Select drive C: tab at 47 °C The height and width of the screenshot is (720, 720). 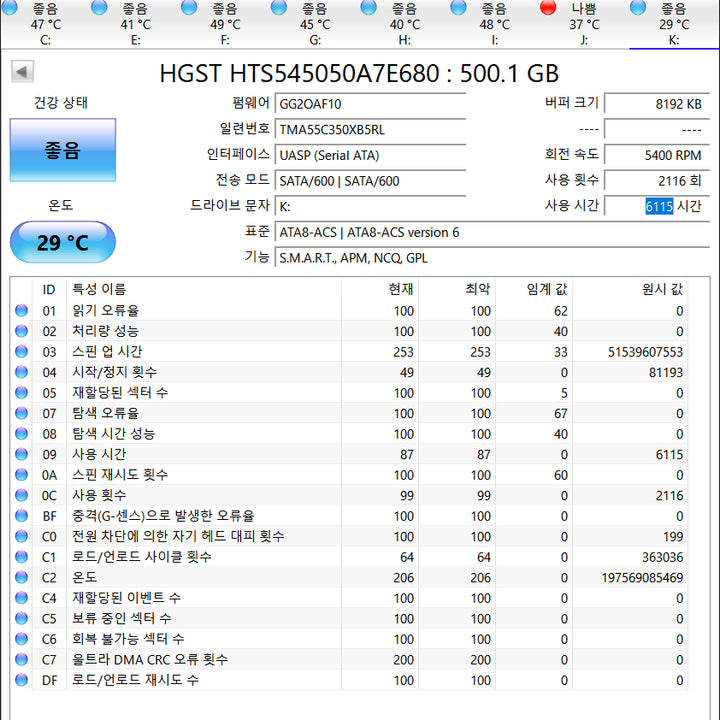(x=45, y=24)
